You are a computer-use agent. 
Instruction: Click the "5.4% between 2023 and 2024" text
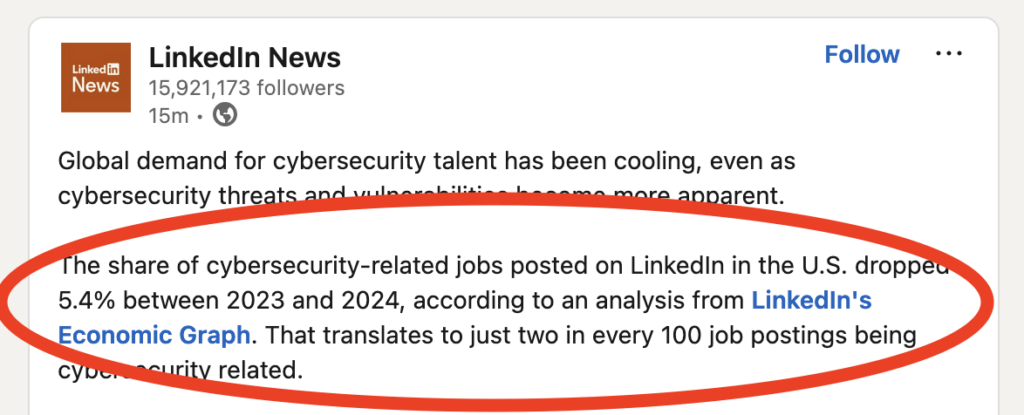click(x=228, y=301)
